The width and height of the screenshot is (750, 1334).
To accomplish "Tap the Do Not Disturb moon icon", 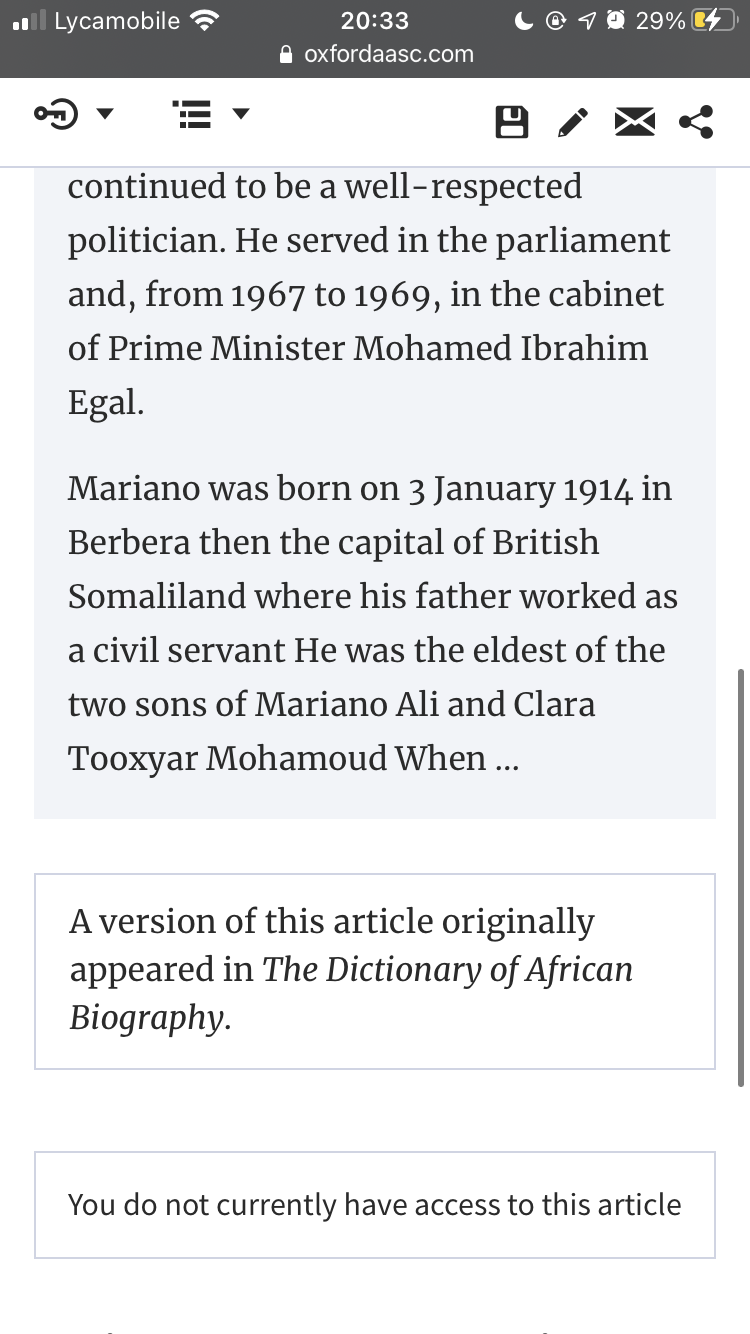I will click(x=523, y=20).
